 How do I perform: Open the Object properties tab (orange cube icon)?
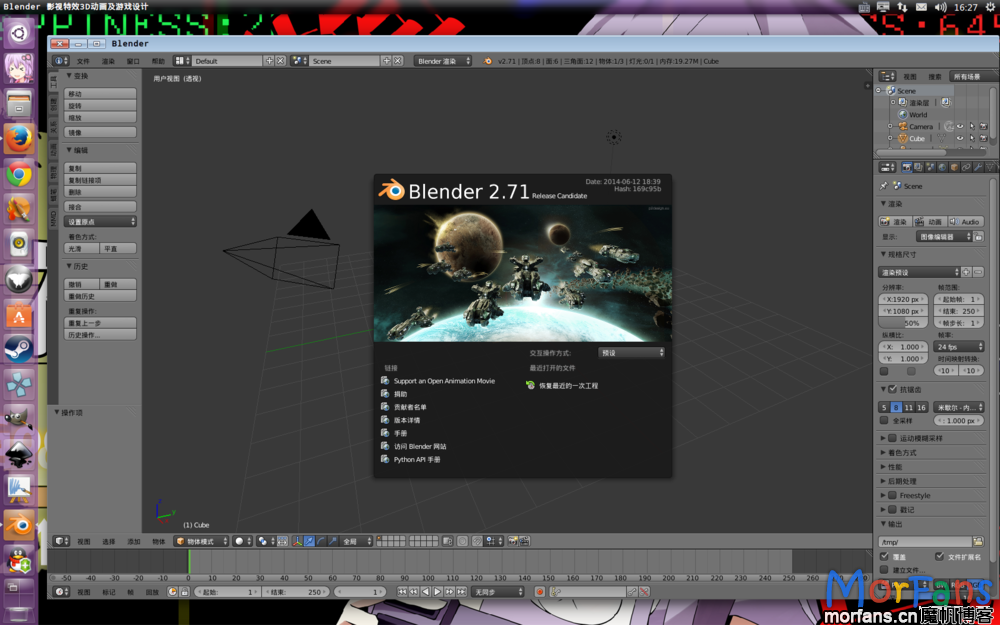coord(953,167)
